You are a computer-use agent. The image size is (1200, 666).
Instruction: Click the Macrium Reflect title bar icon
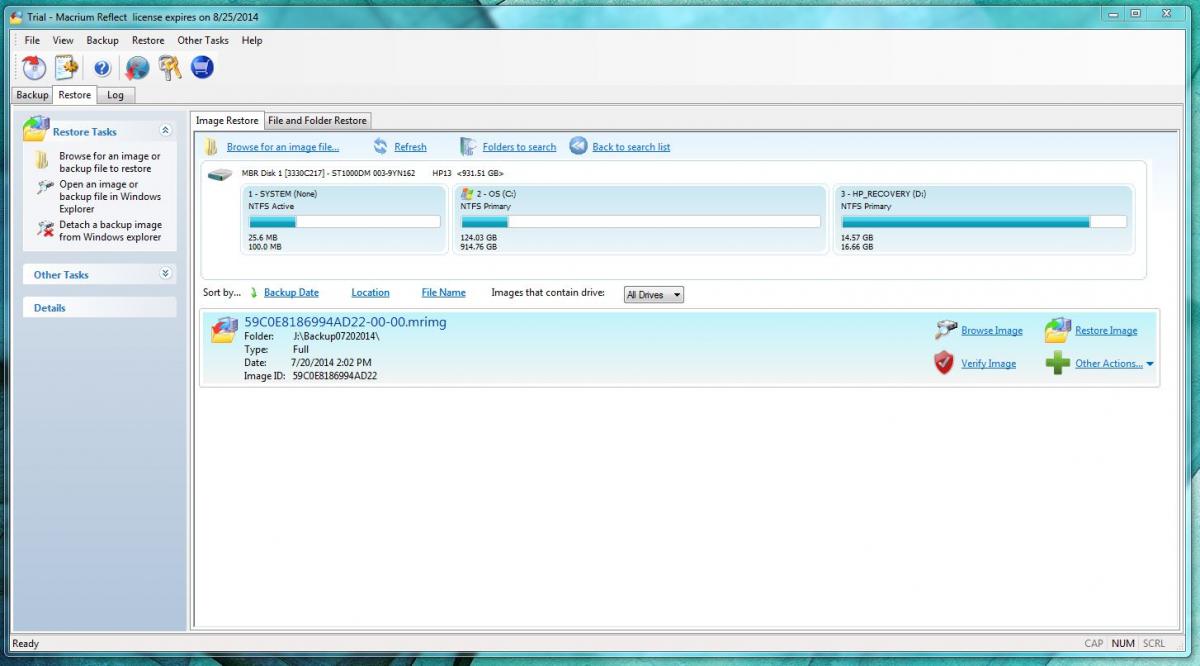coord(16,16)
